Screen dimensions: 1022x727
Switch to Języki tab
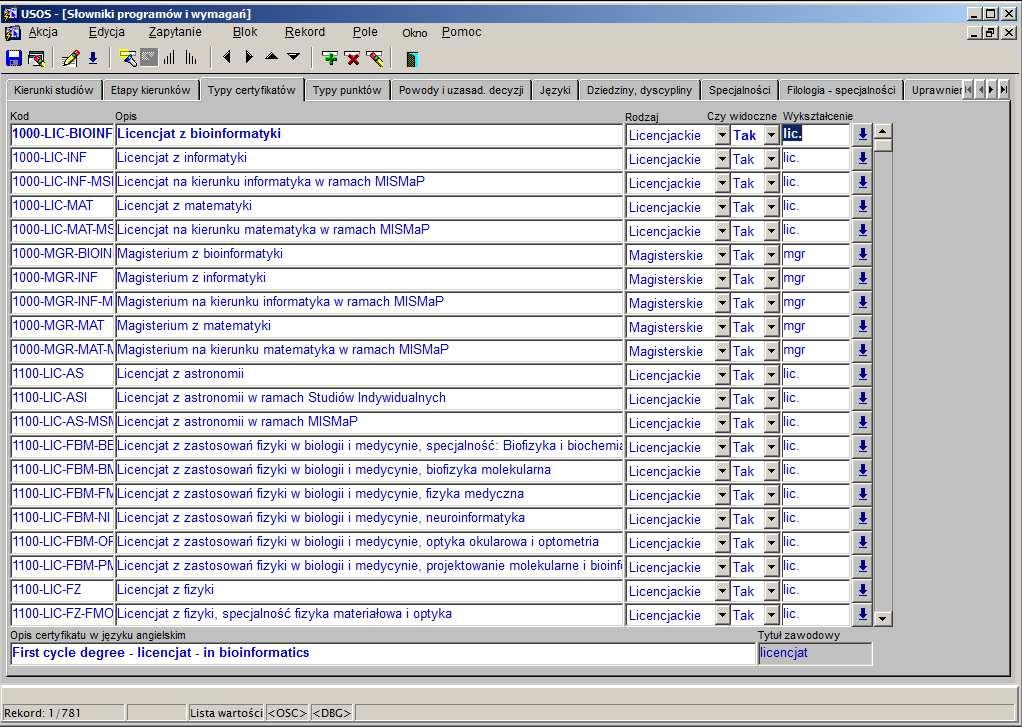click(555, 91)
